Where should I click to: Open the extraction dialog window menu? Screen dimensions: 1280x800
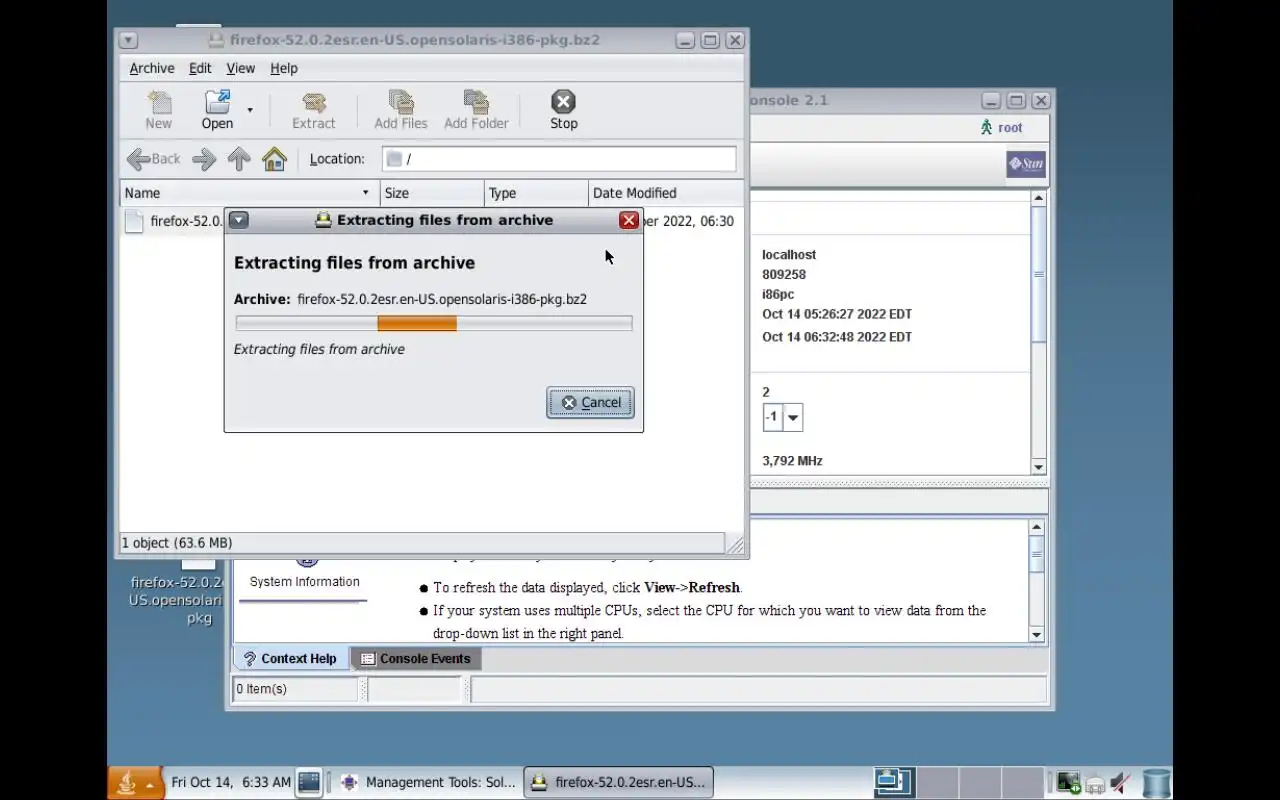pyautogui.click(x=239, y=220)
